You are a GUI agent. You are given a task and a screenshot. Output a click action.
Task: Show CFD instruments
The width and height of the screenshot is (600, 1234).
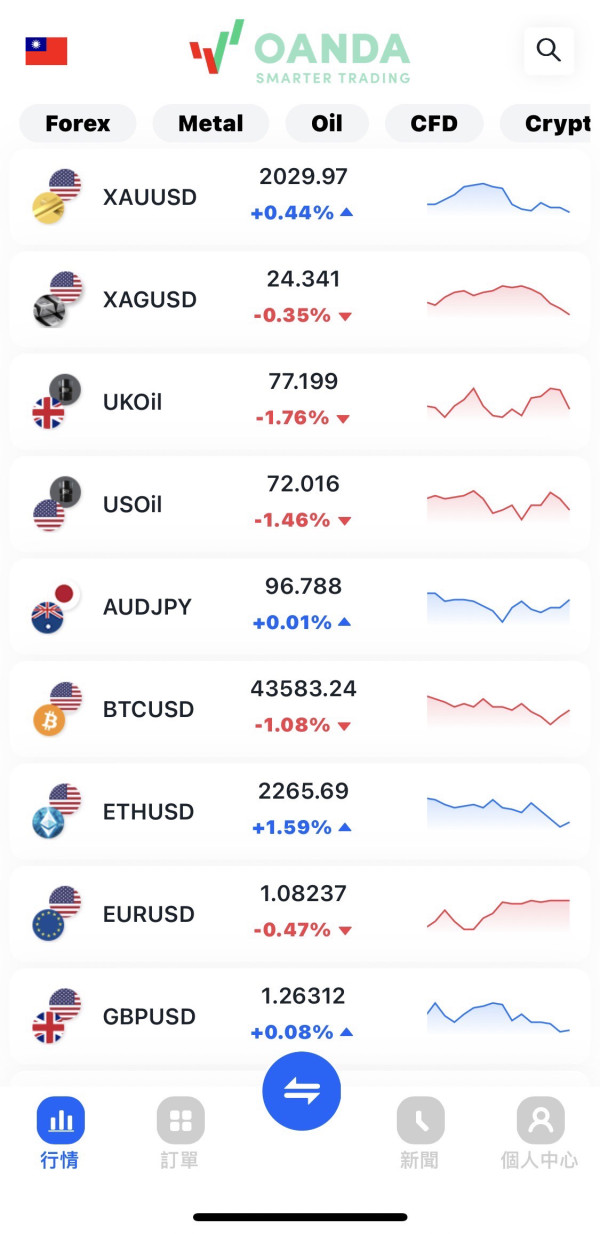[x=434, y=124]
